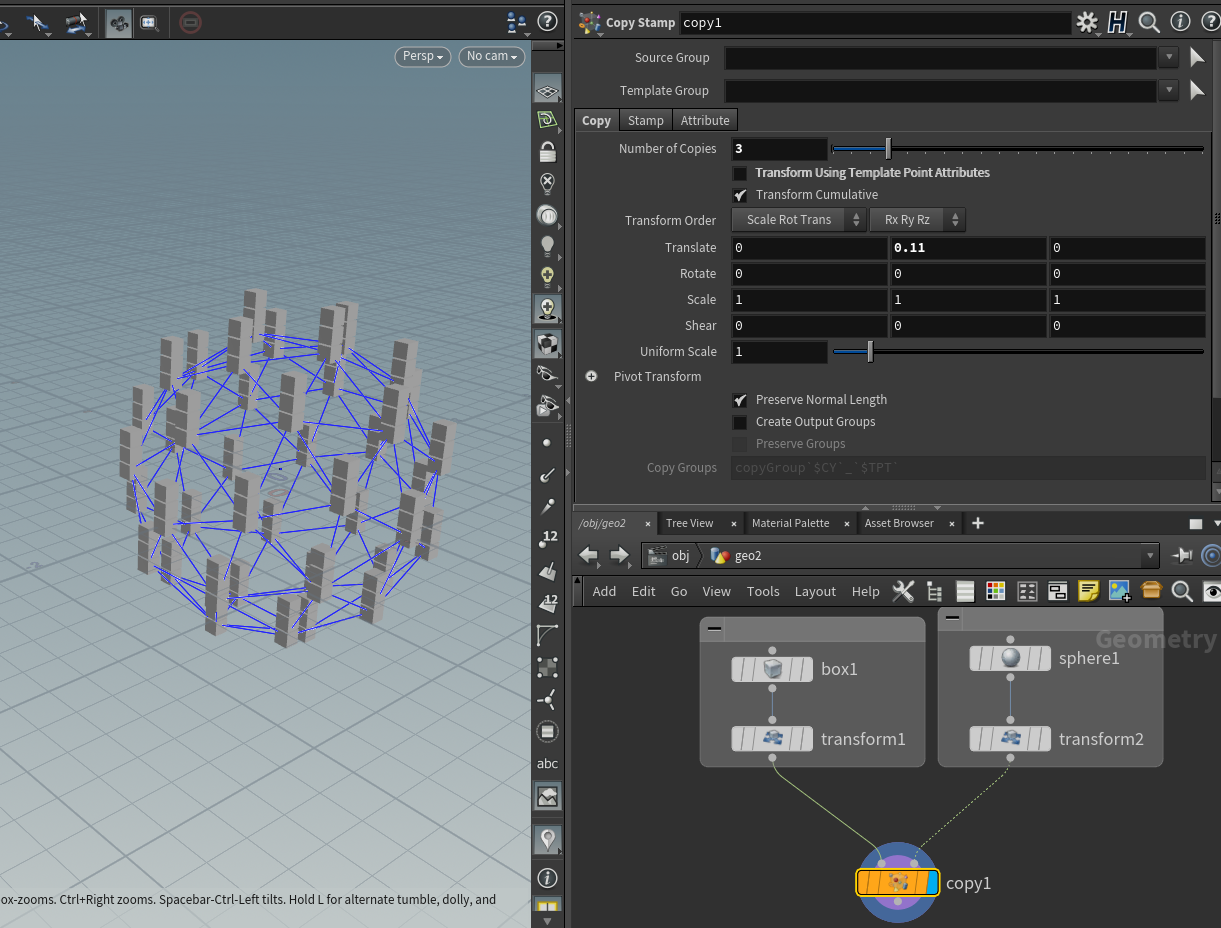Image resolution: width=1221 pixels, height=928 pixels.
Task: Open the Persp viewport dropdown
Action: pyautogui.click(x=422, y=56)
